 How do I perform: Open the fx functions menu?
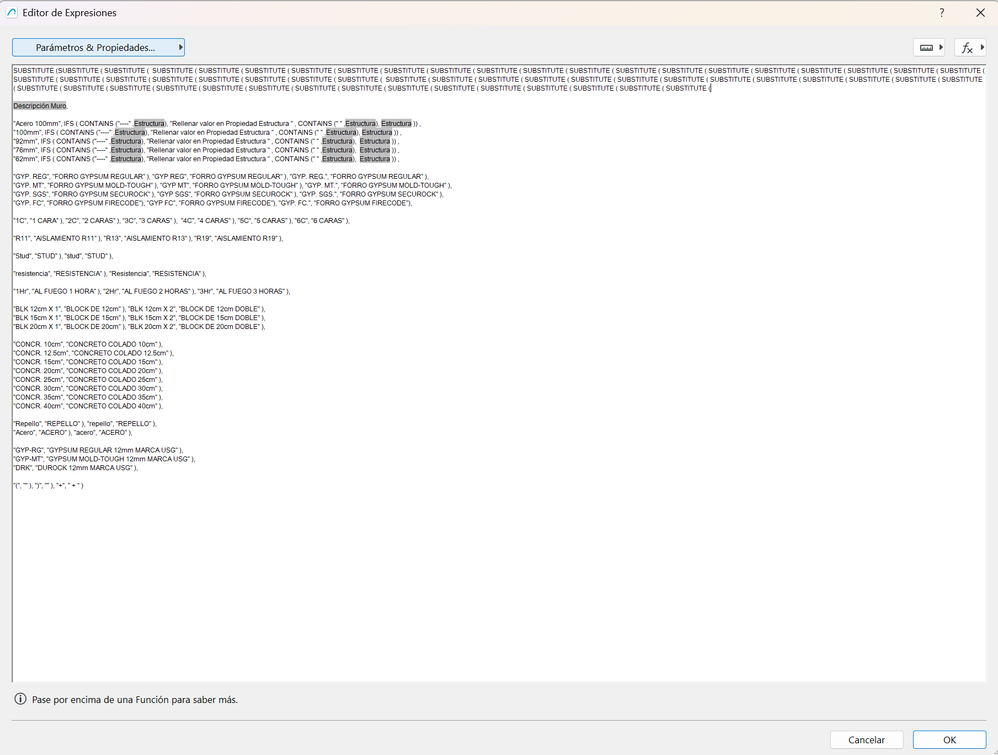click(970, 47)
